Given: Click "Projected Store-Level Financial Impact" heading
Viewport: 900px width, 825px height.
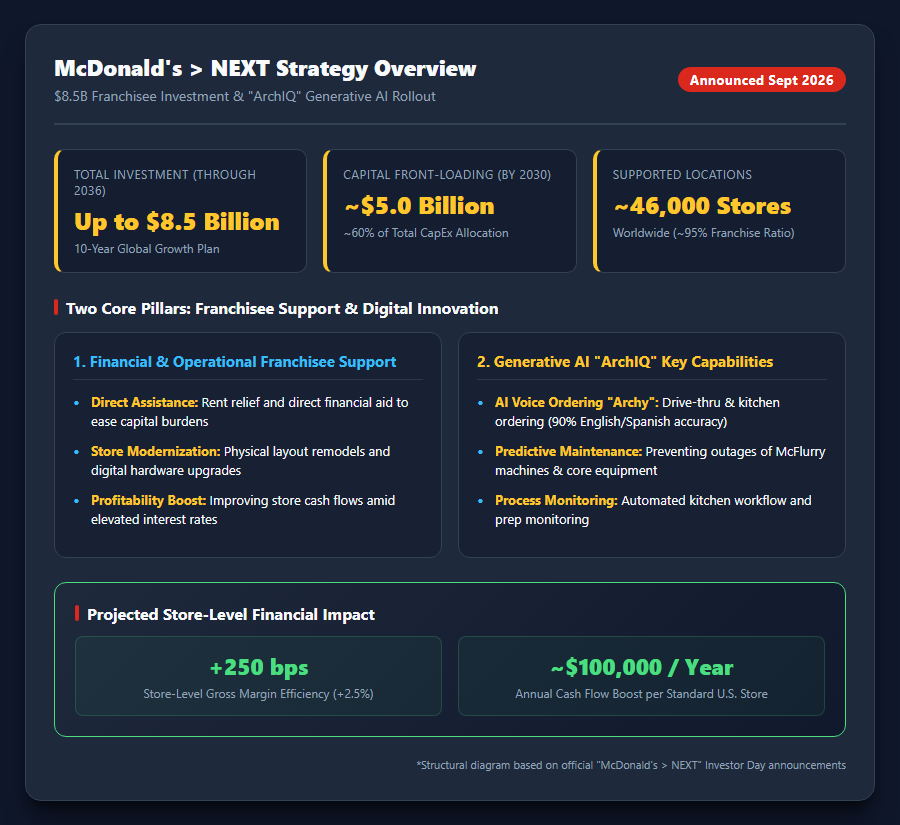Looking at the screenshot, I should [x=231, y=615].
